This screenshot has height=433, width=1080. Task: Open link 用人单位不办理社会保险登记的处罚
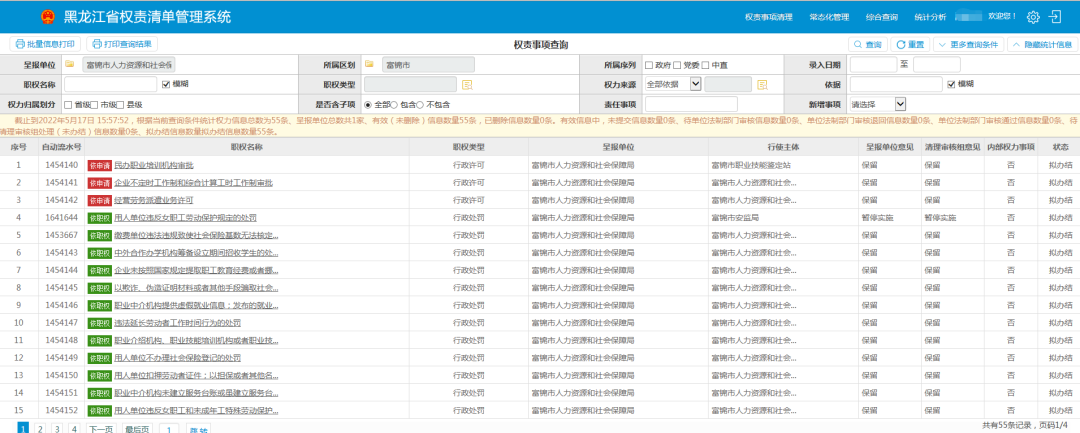[178, 358]
